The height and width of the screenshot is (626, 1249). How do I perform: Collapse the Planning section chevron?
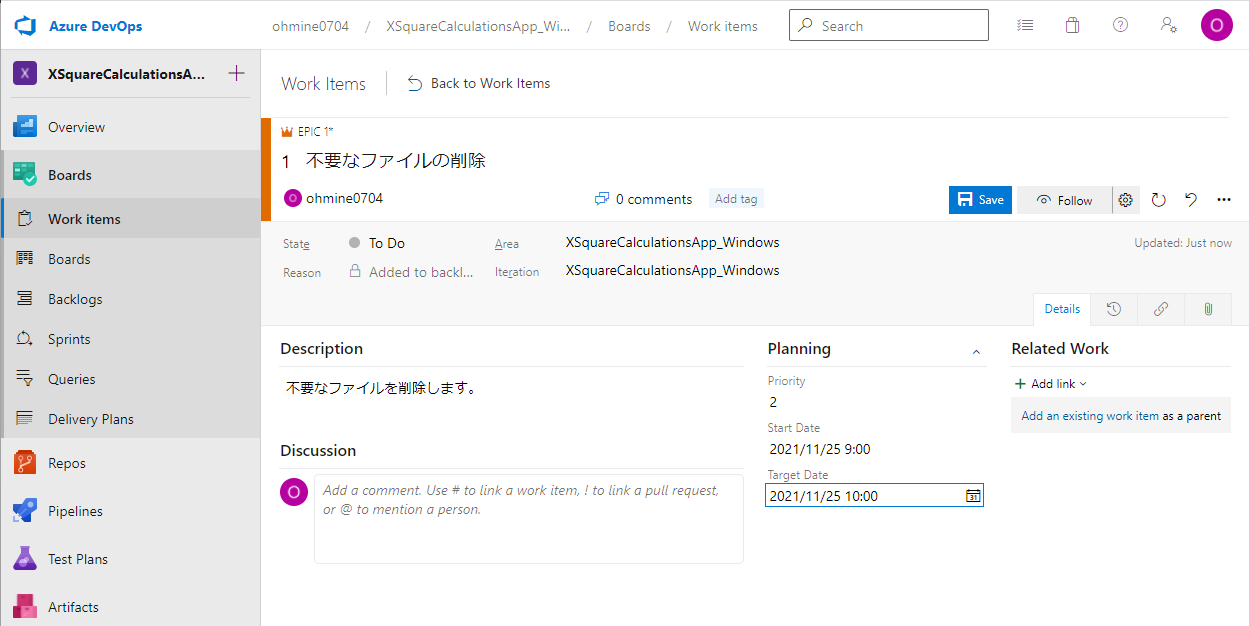(x=976, y=351)
